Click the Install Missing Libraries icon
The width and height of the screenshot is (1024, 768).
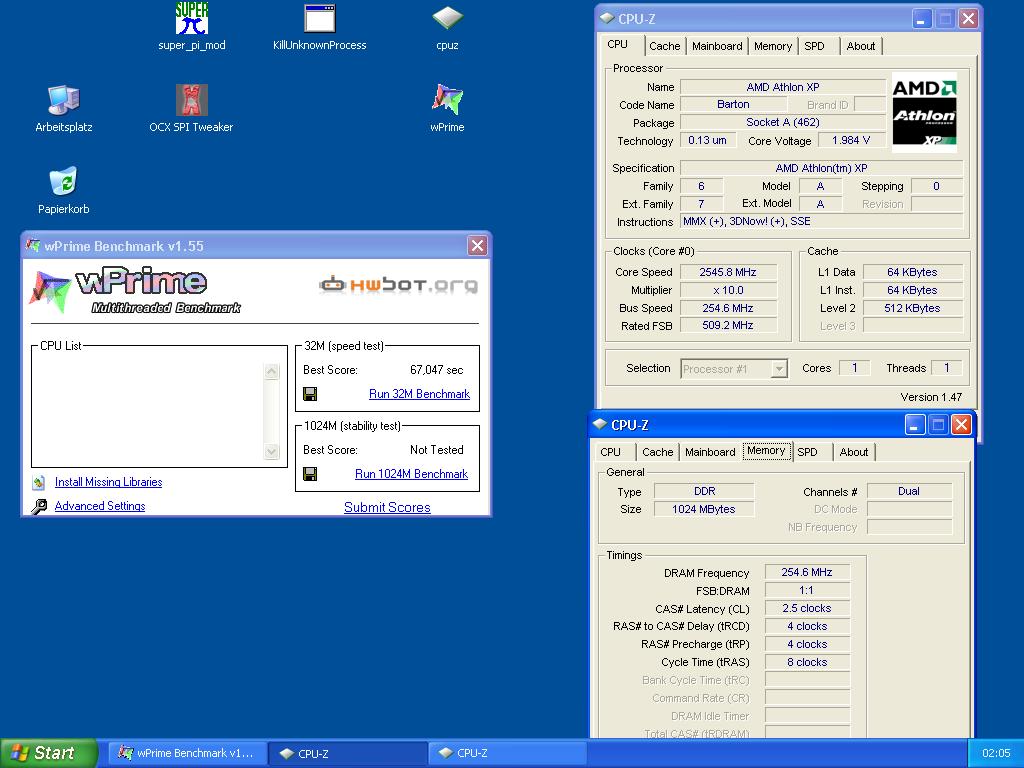coord(39,482)
